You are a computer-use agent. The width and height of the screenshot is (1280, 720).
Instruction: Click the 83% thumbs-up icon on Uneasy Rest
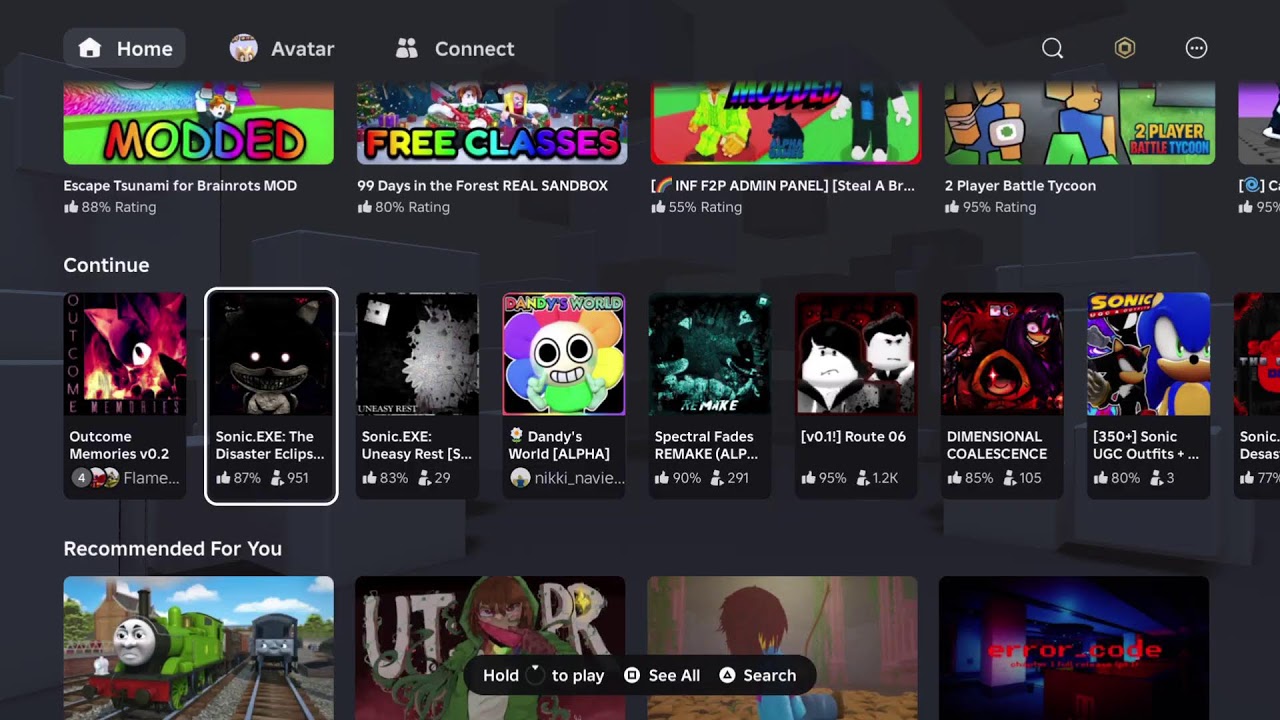tap(369, 478)
